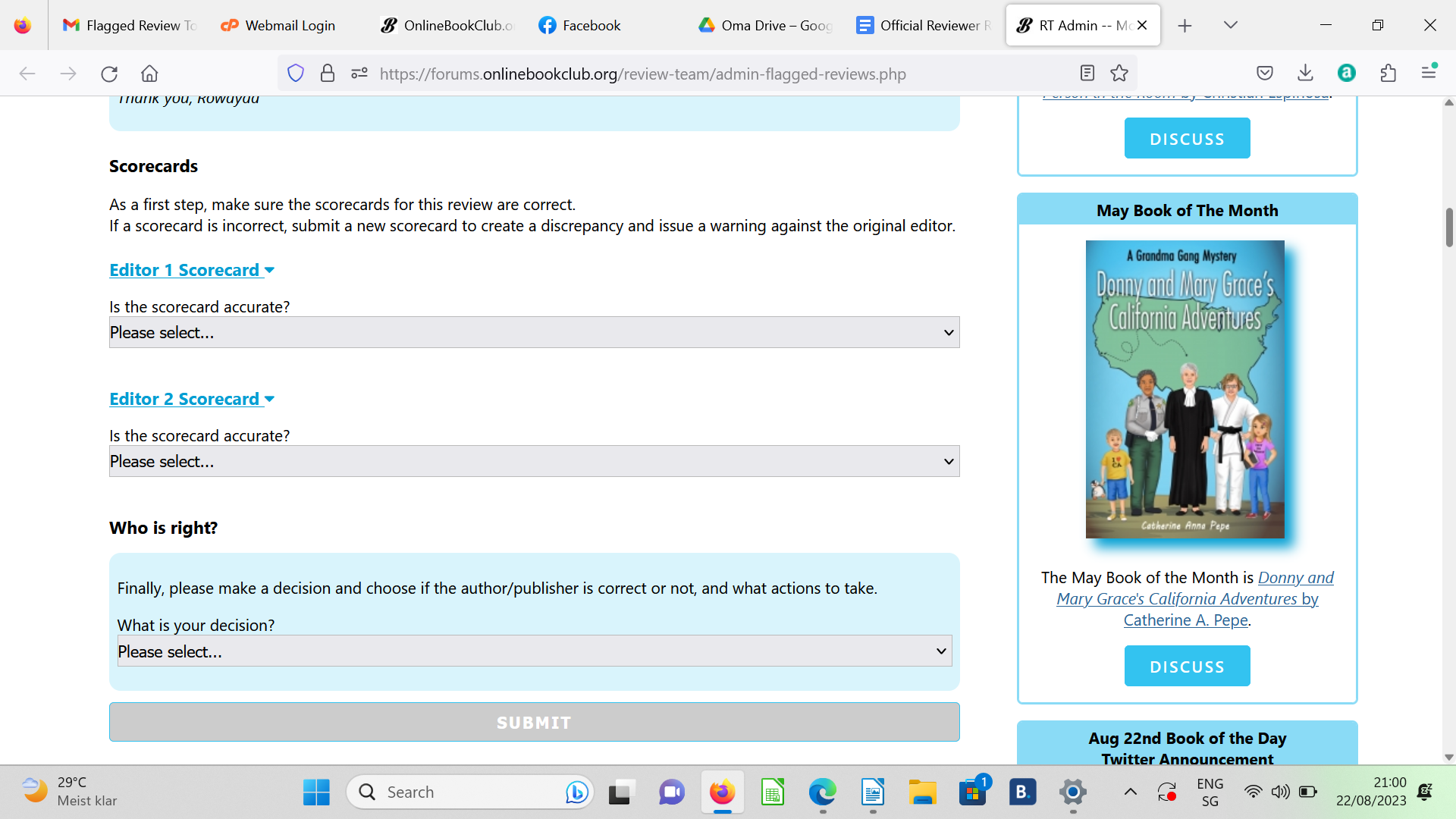Go forward to the next page
The image size is (1456, 819).
click(68, 74)
